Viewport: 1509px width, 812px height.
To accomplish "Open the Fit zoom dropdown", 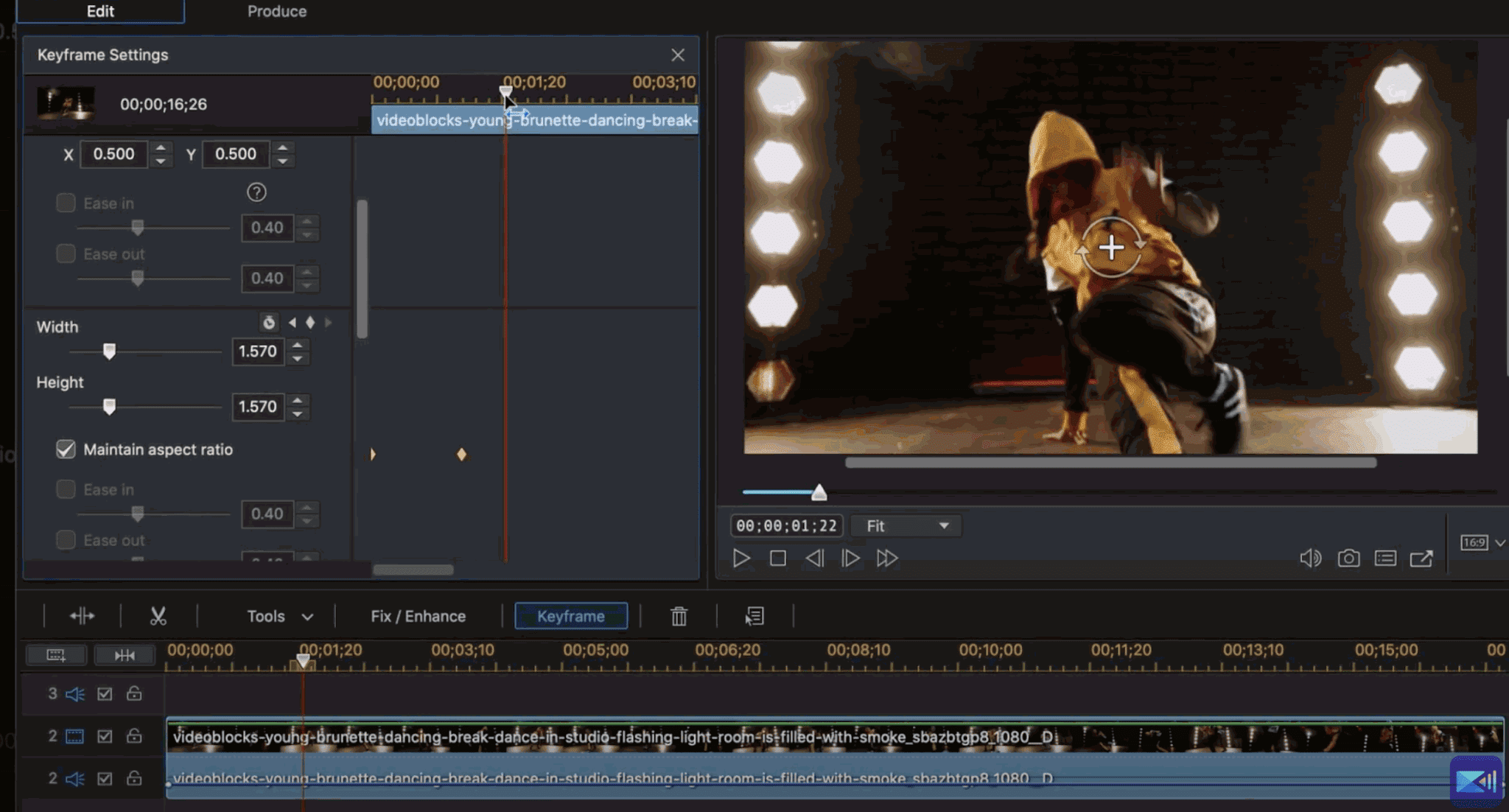I will click(x=906, y=526).
